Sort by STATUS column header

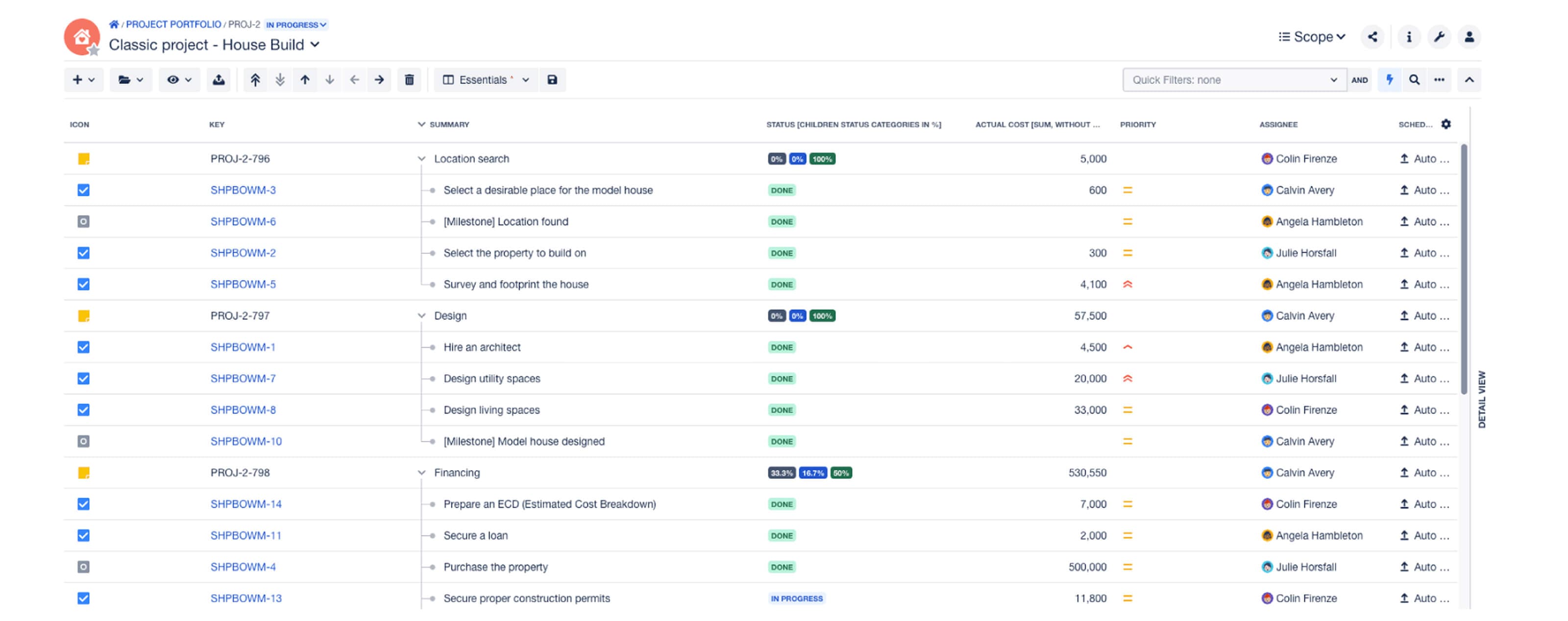(x=854, y=124)
